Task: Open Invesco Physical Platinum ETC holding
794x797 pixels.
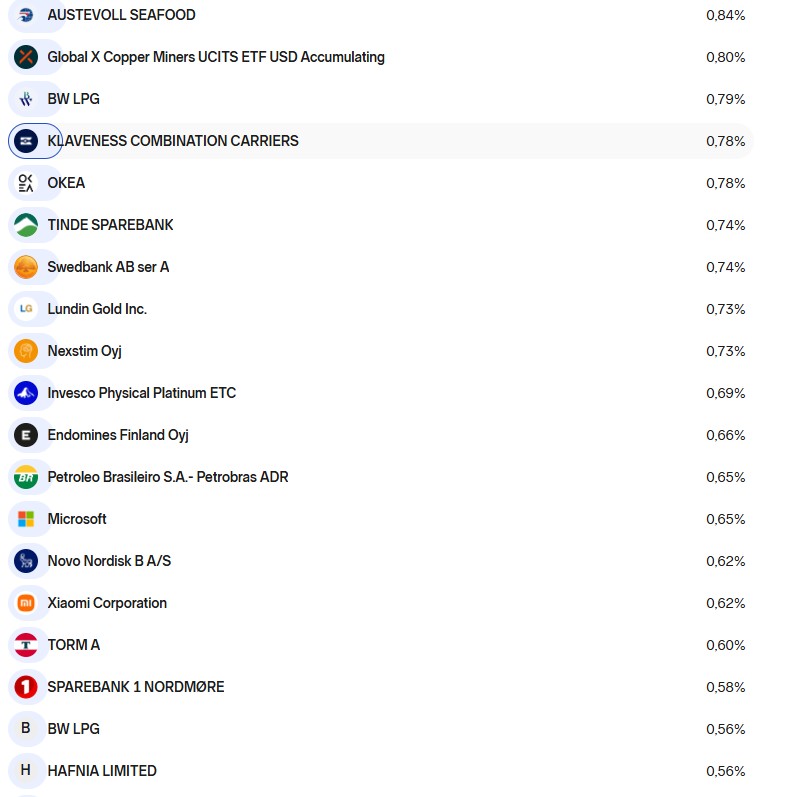Action: click(141, 393)
